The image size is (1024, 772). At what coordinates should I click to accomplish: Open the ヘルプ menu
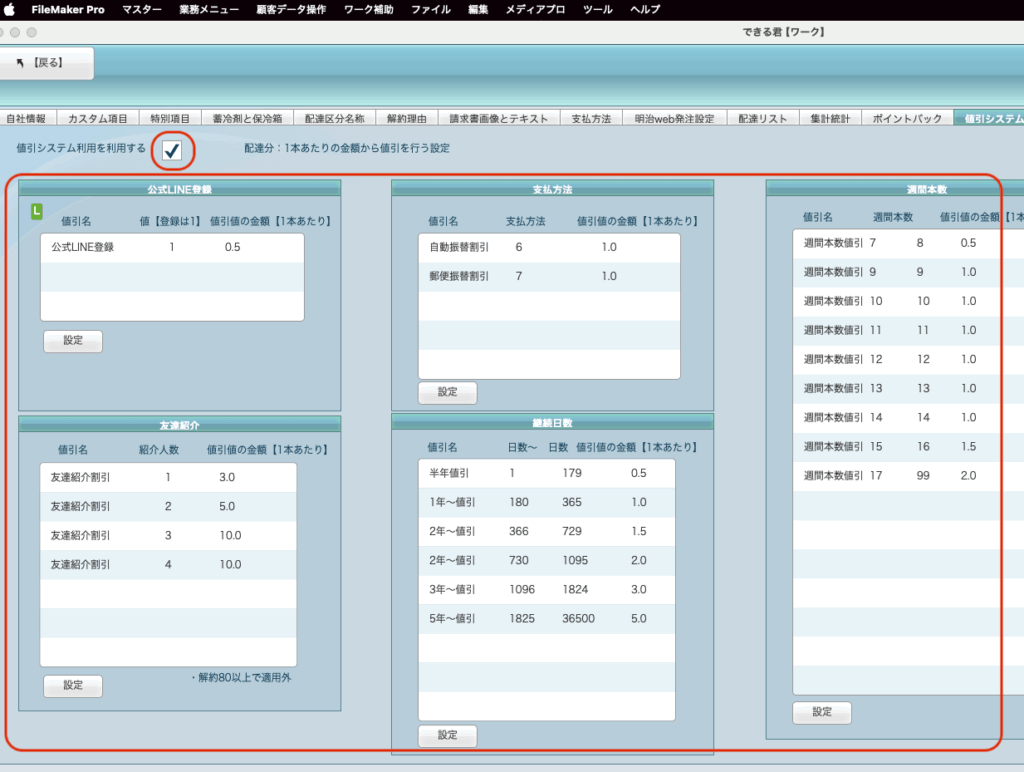pyautogui.click(x=645, y=9)
